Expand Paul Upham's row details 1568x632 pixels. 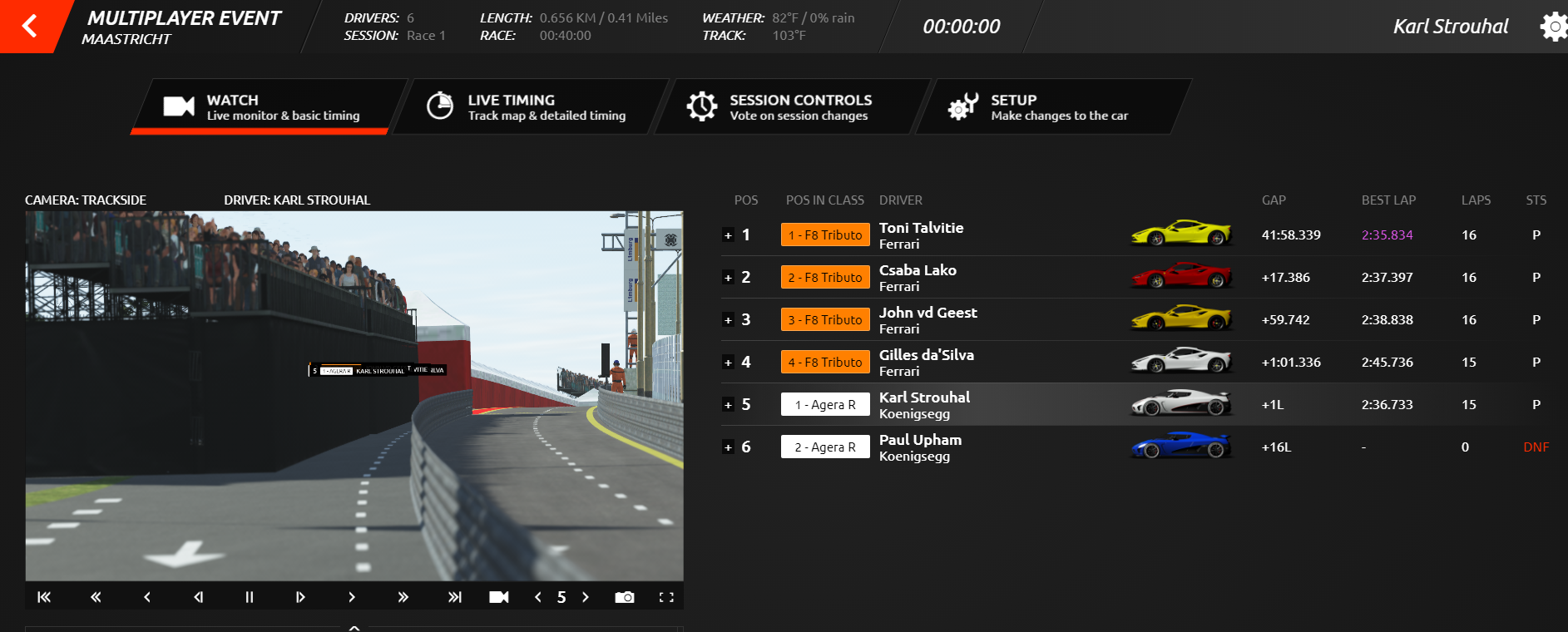coord(728,447)
